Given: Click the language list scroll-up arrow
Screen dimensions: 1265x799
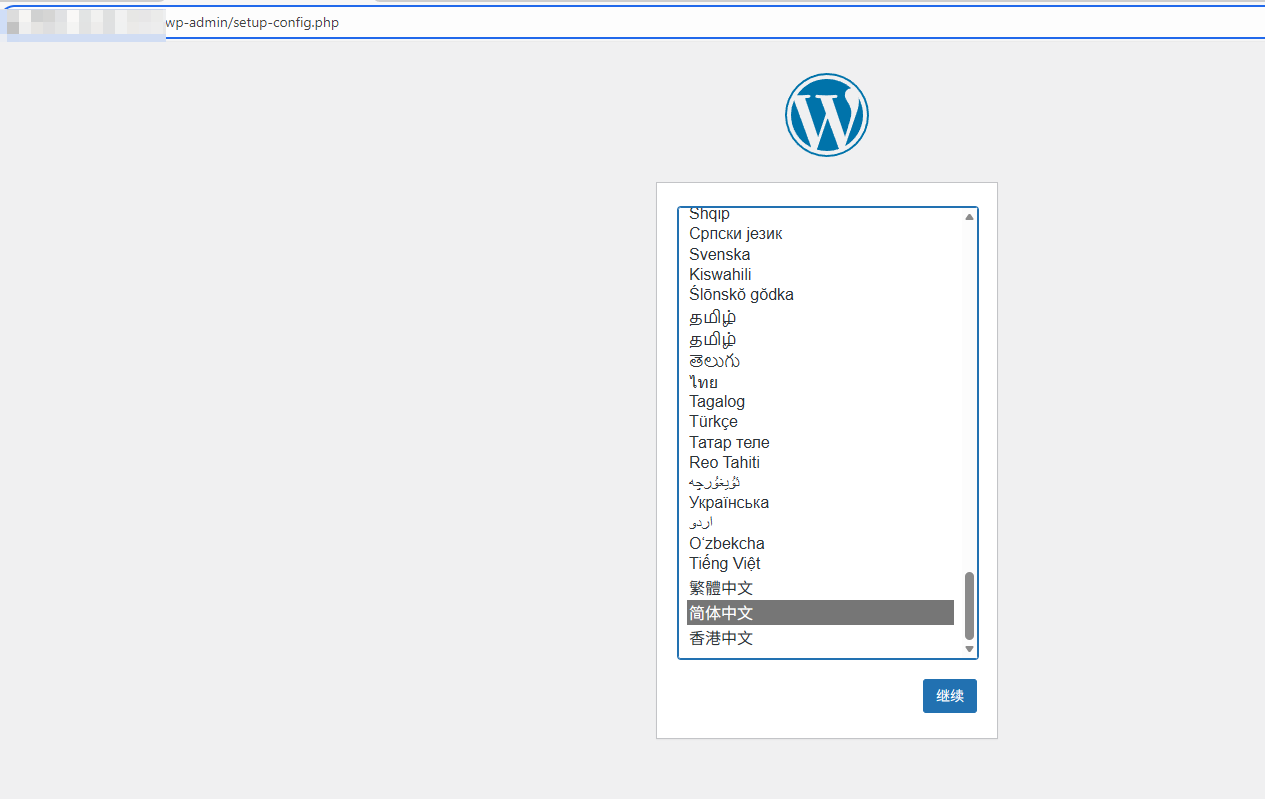Looking at the screenshot, I should [x=969, y=217].
